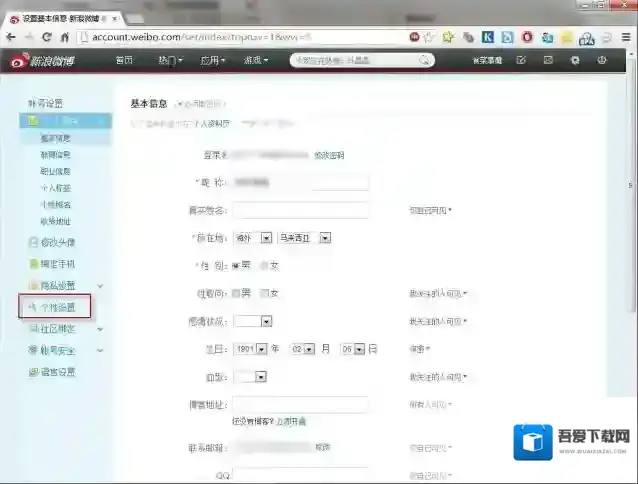Select the 男 gender radio button
Screen dimensions: 638x484
235,266
